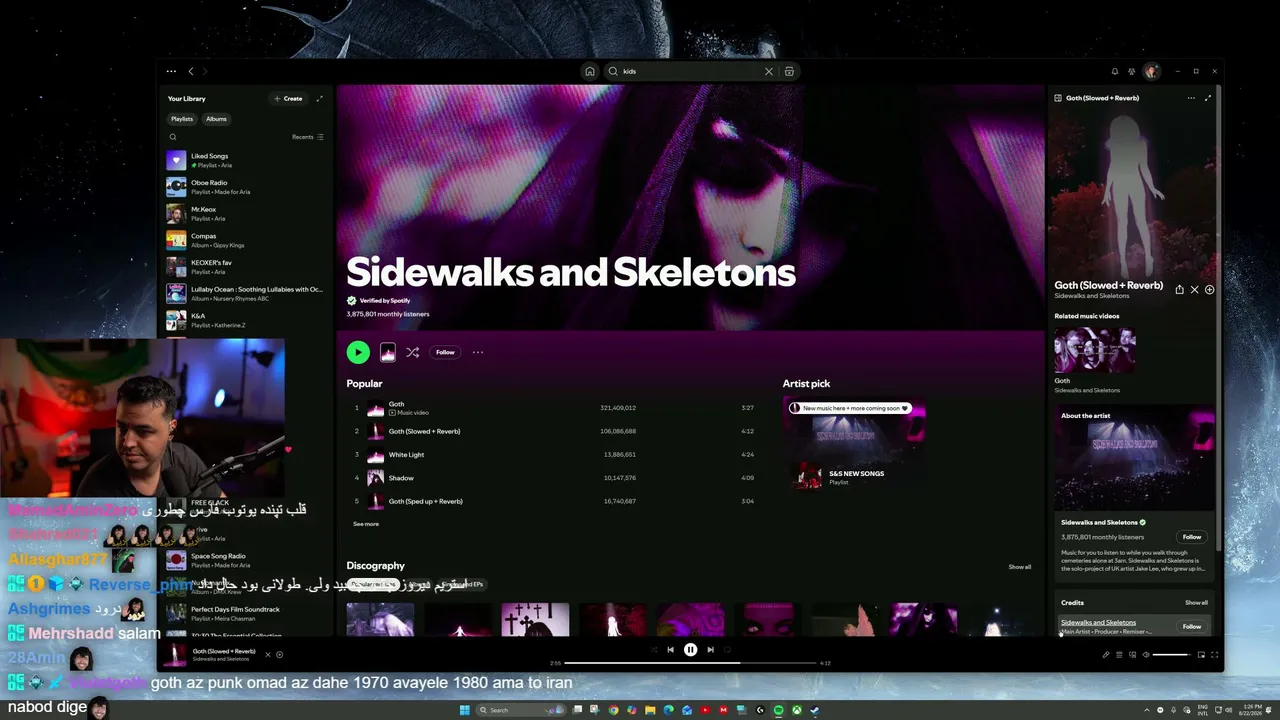Adjust the volume slider
Screen dimensions: 1280x720
[x=1171, y=655]
